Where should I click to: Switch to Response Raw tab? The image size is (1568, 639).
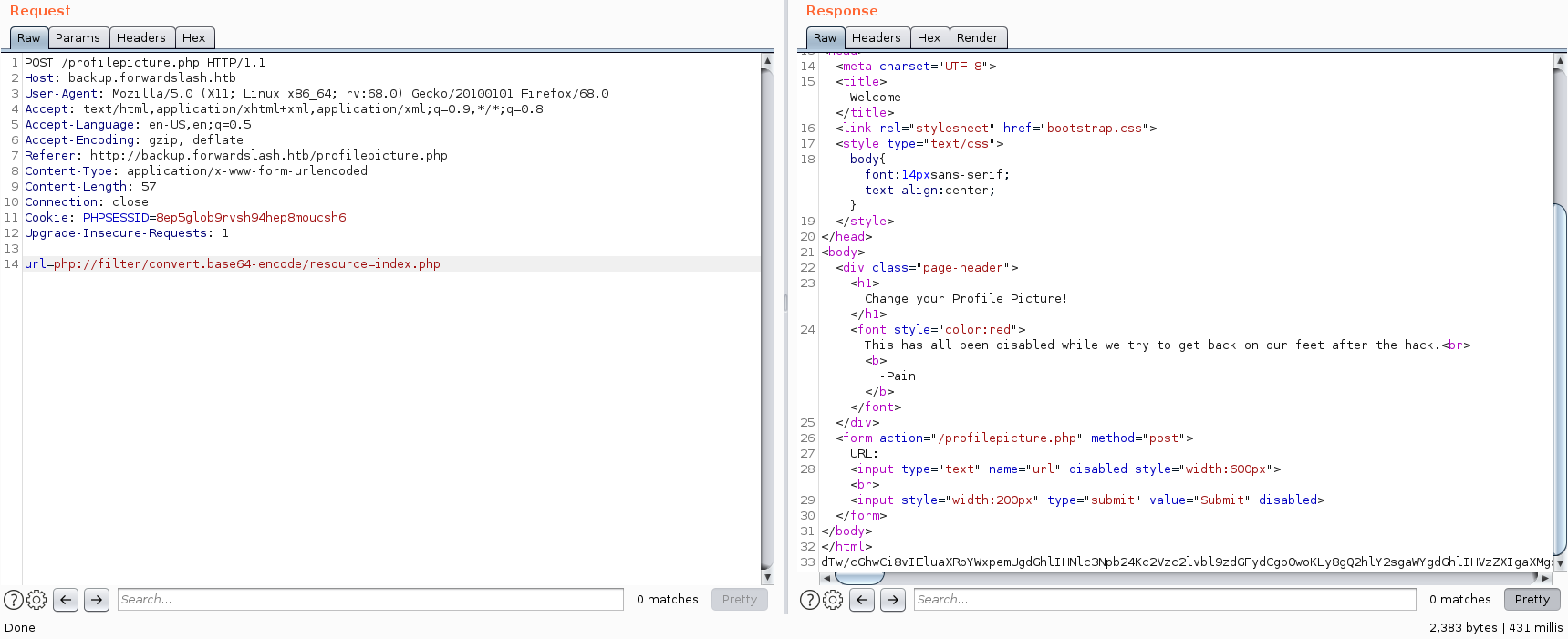click(826, 38)
